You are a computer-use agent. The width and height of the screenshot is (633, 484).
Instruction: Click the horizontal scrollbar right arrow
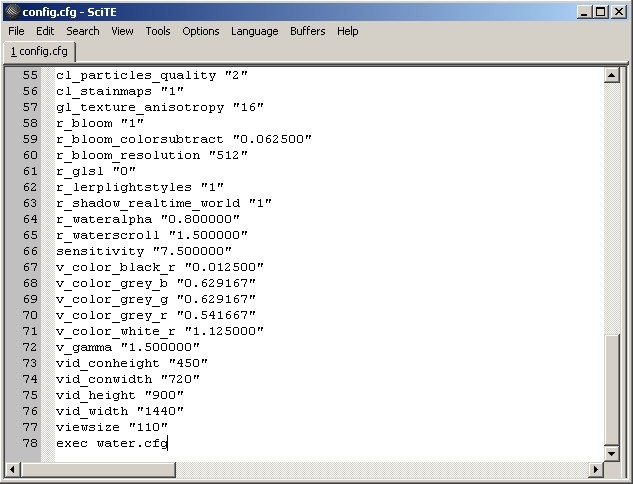[596, 469]
